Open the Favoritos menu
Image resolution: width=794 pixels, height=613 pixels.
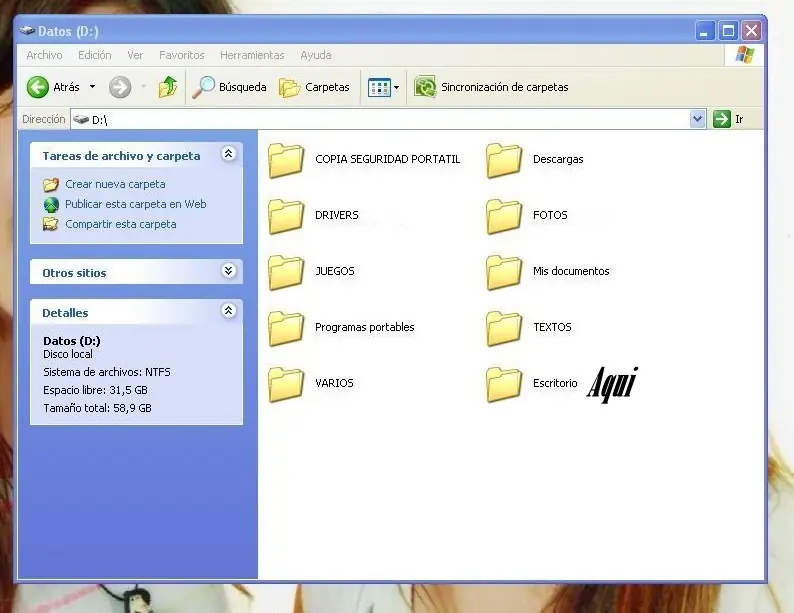[182, 55]
